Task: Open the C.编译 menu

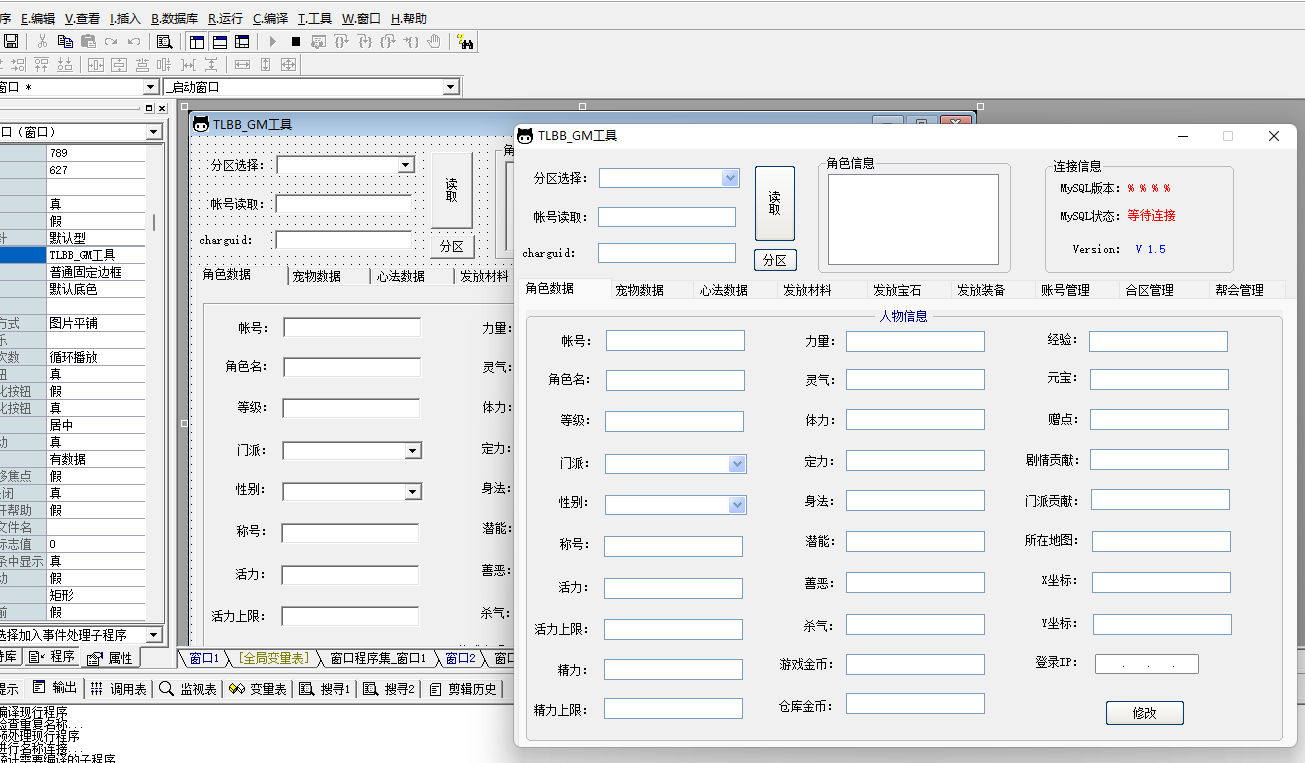Action: pyautogui.click(x=270, y=18)
